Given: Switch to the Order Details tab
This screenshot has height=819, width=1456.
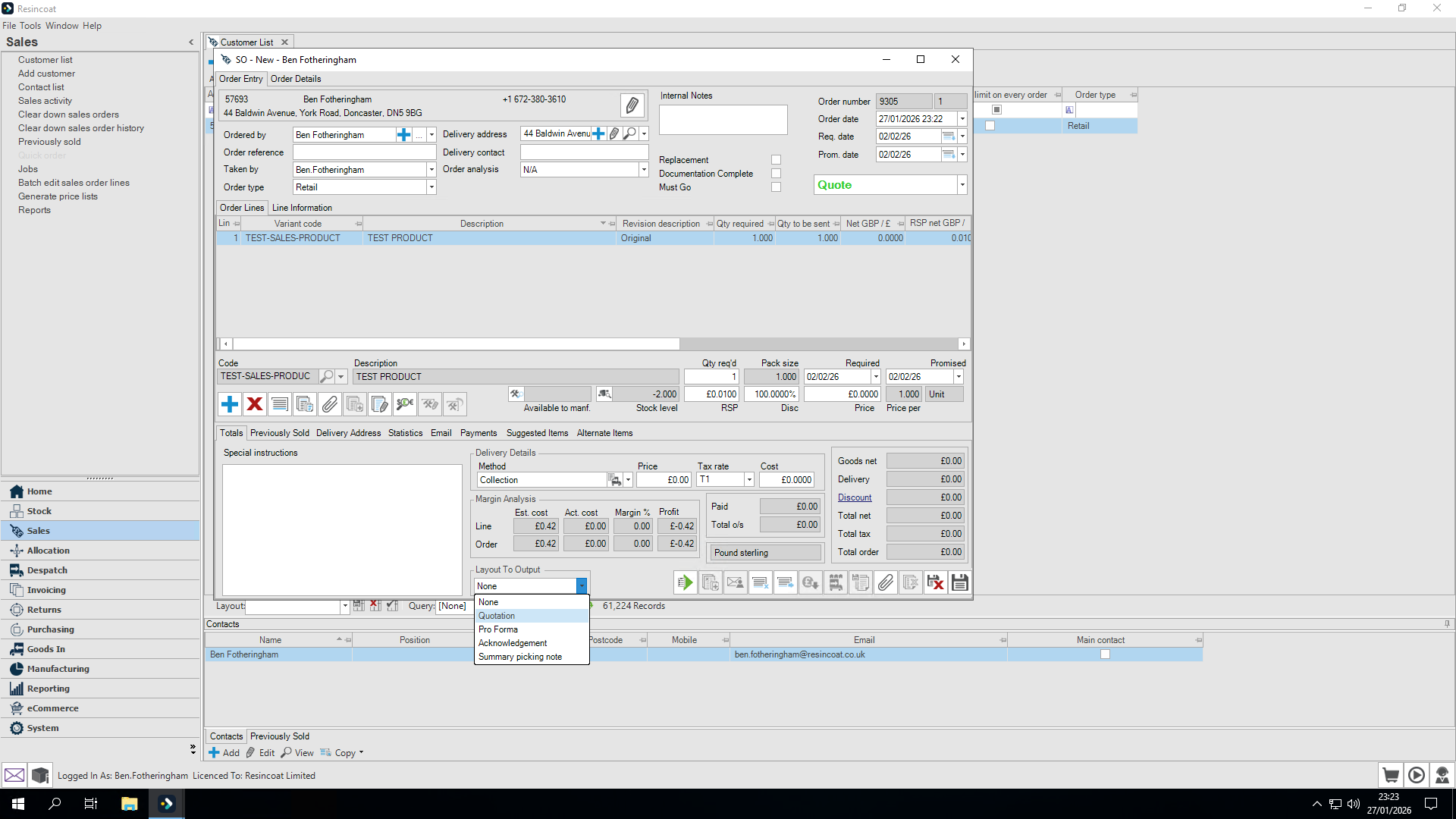Looking at the screenshot, I should [296, 79].
